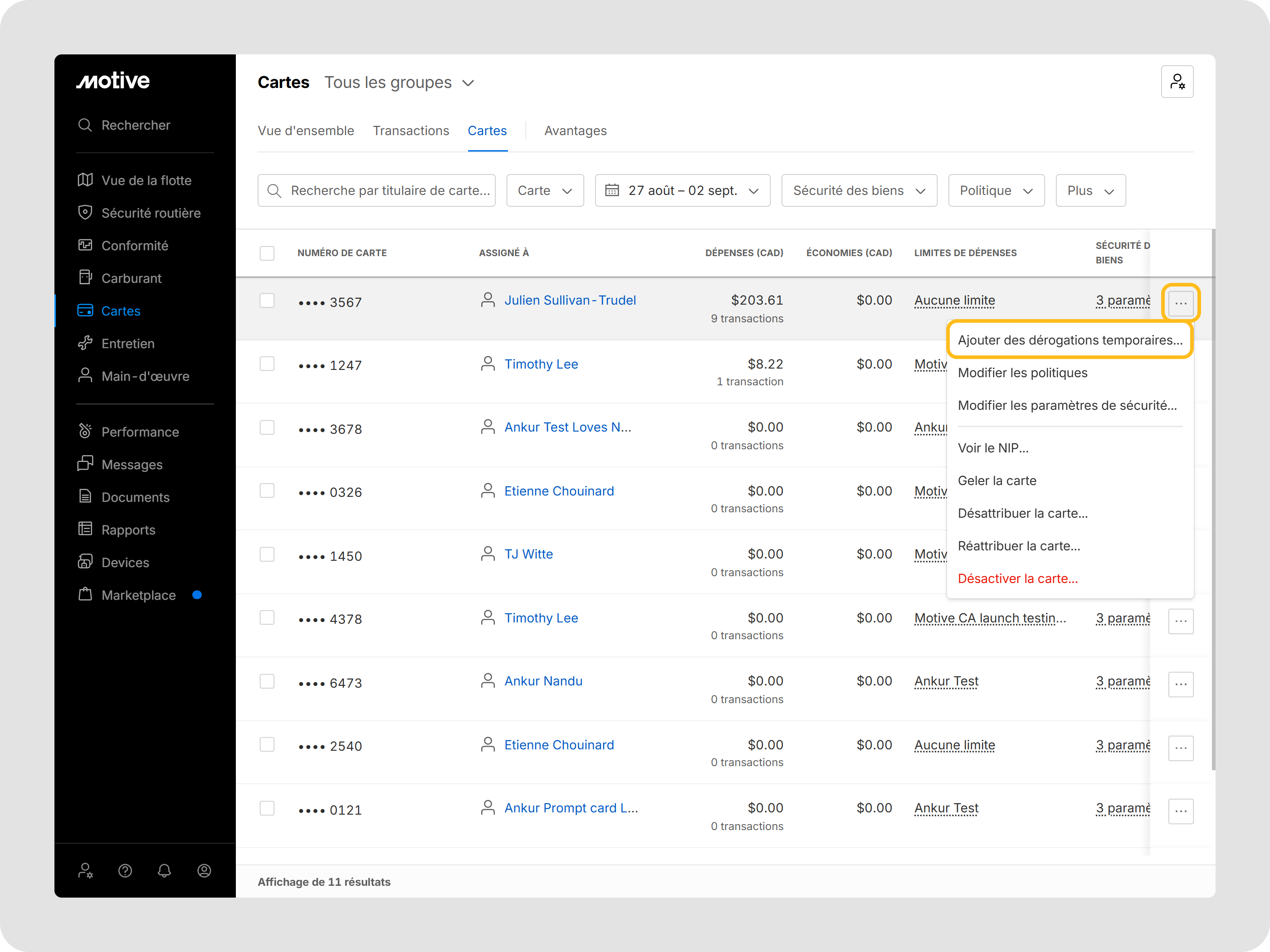Open the Marketplace sidebar item
This screenshot has height=952, width=1270.
click(138, 595)
